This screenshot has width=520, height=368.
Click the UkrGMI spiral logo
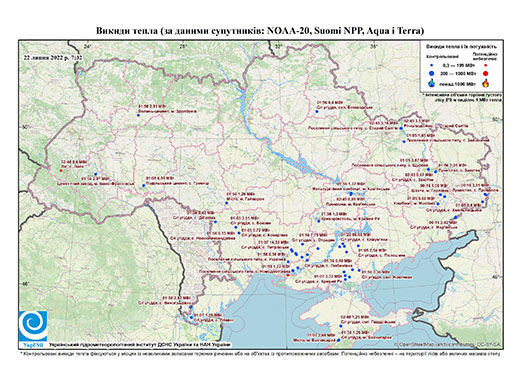(x=33, y=325)
